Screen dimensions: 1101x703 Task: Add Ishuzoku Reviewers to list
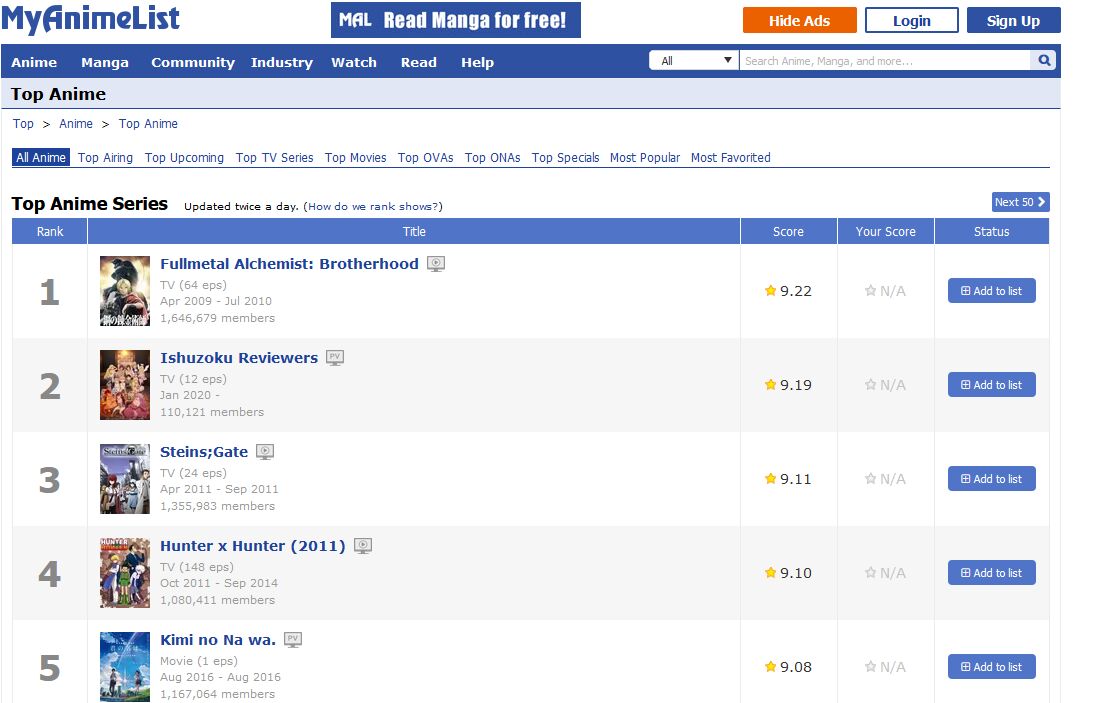(x=991, y=385)
